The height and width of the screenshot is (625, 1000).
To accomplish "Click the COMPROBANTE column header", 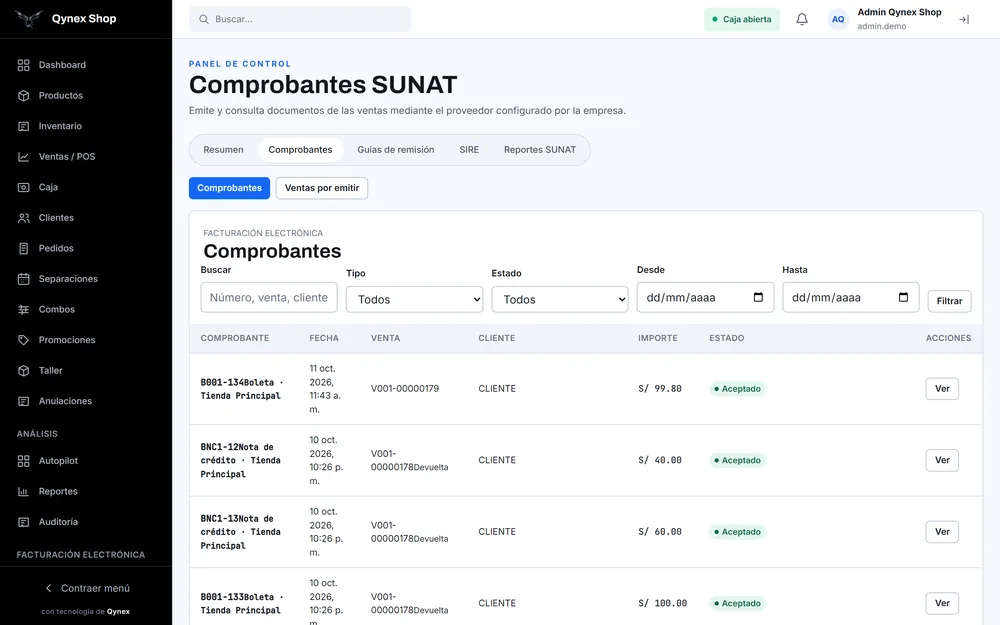I will click(235, 339).
